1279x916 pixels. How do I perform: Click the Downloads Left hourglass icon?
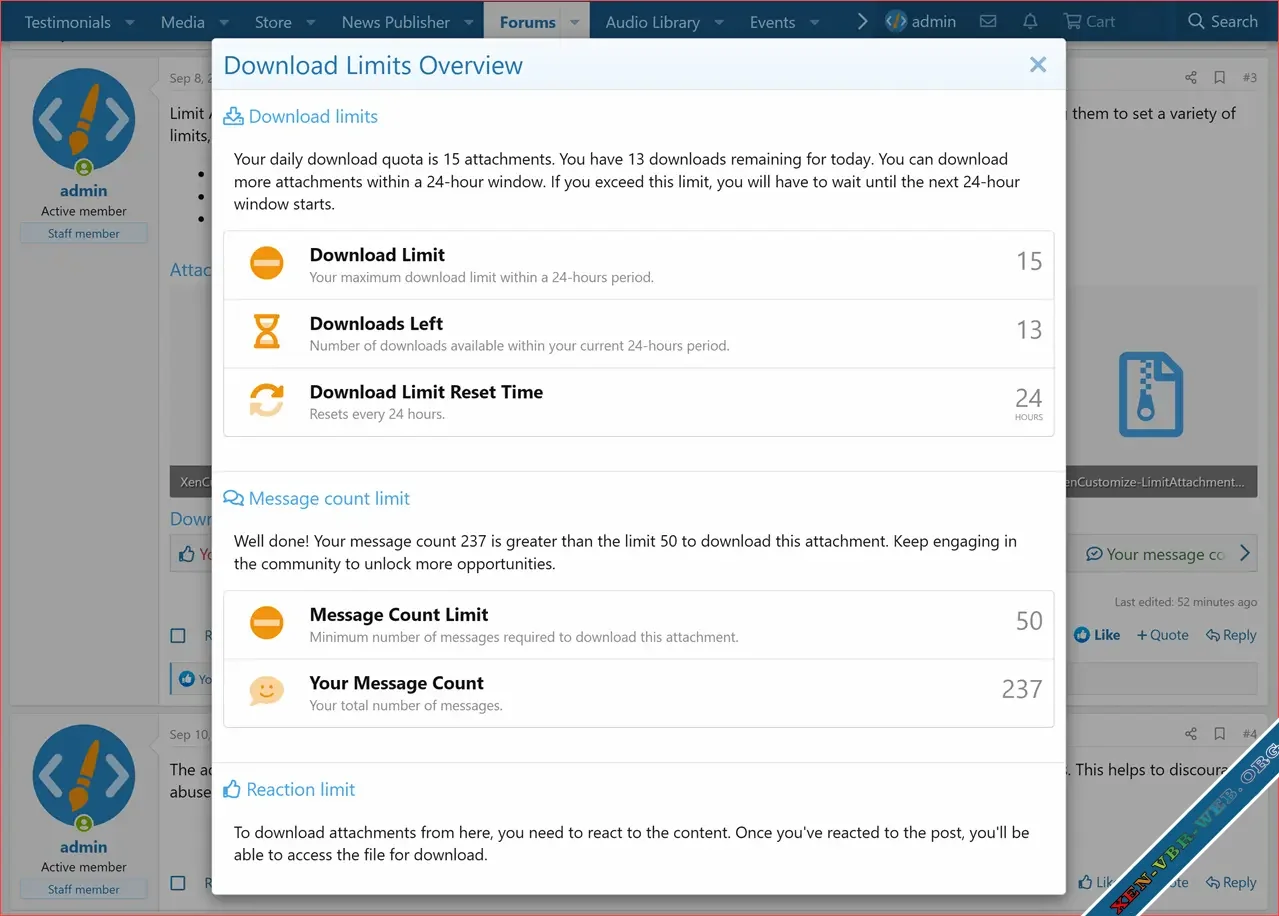click(267, 332)
